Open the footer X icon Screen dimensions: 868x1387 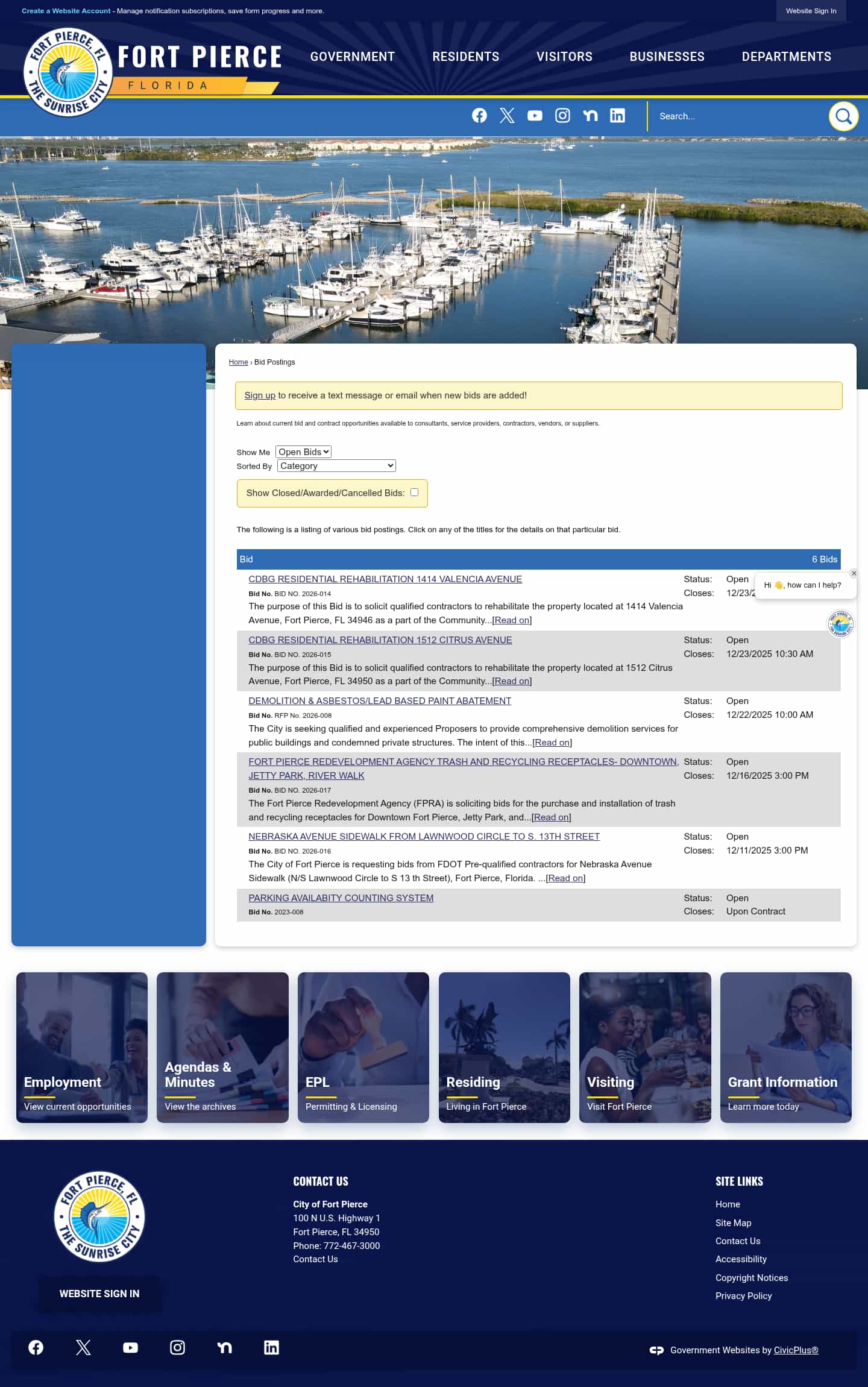83,1347
